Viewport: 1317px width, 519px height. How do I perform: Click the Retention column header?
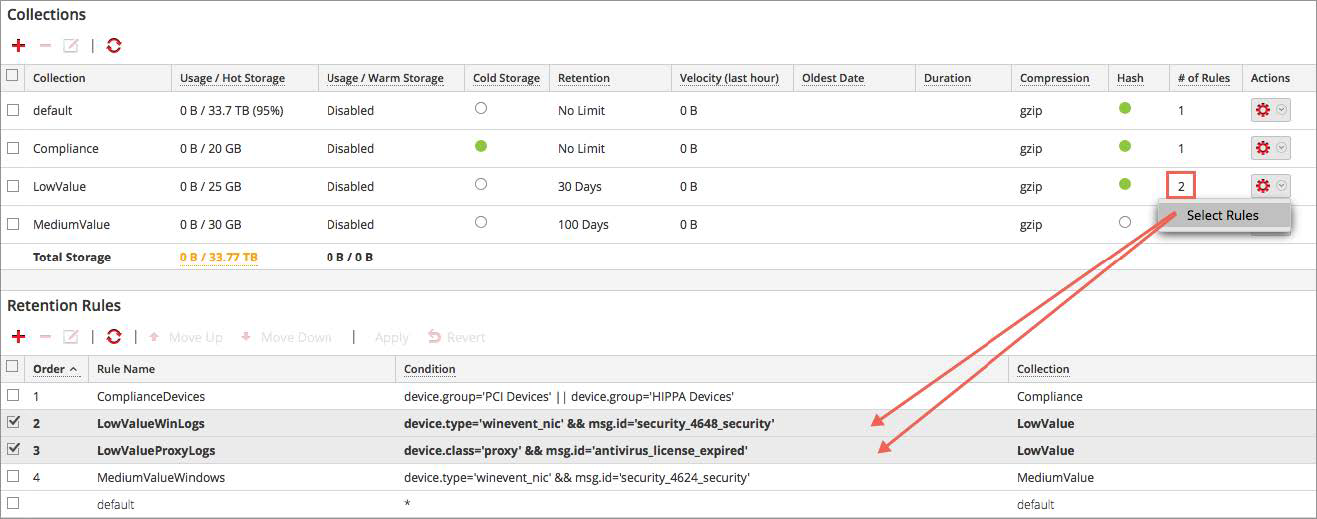583,78
